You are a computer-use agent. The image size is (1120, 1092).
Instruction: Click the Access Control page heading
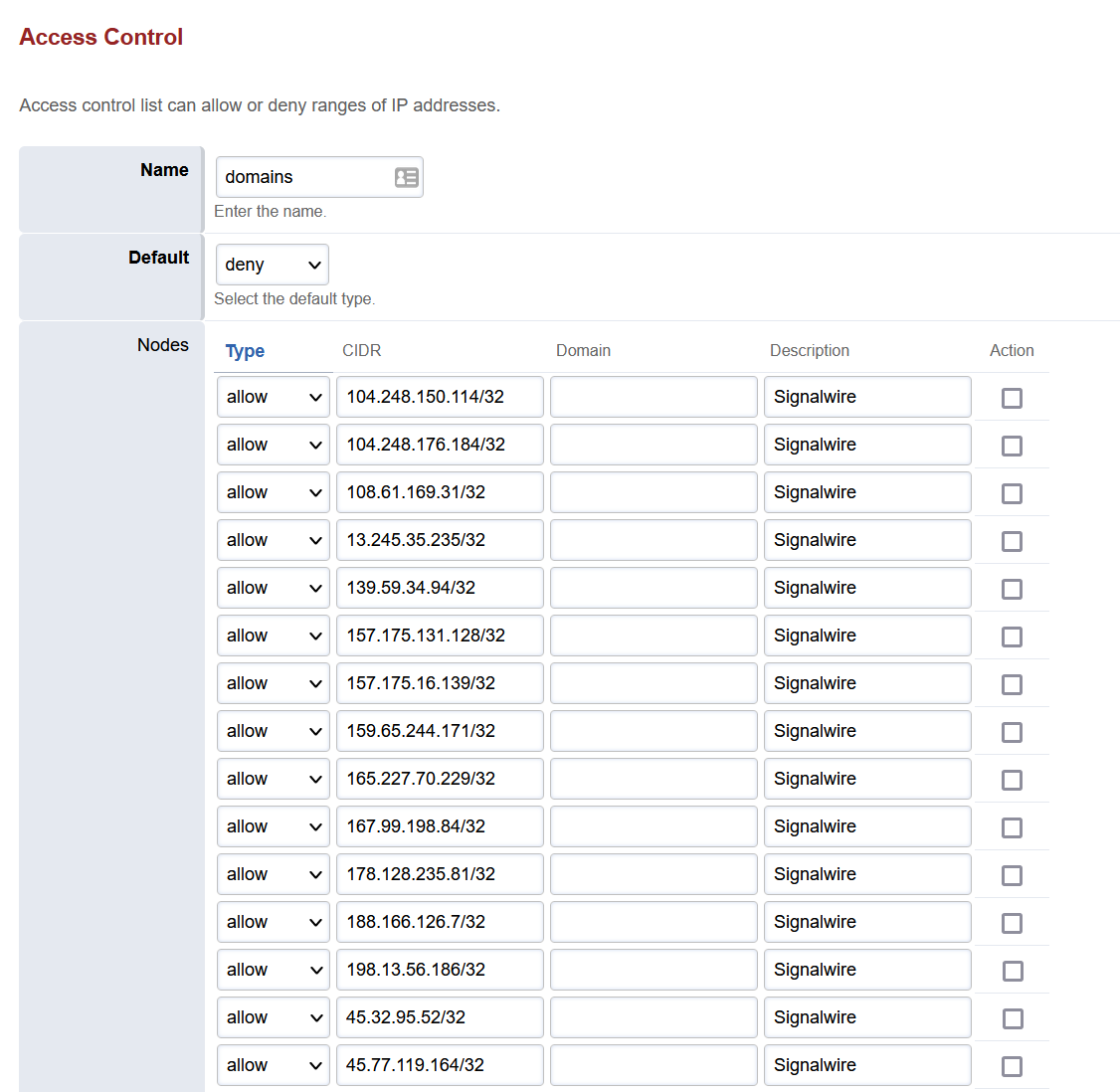pyautogui.click(x=100, y=37)
